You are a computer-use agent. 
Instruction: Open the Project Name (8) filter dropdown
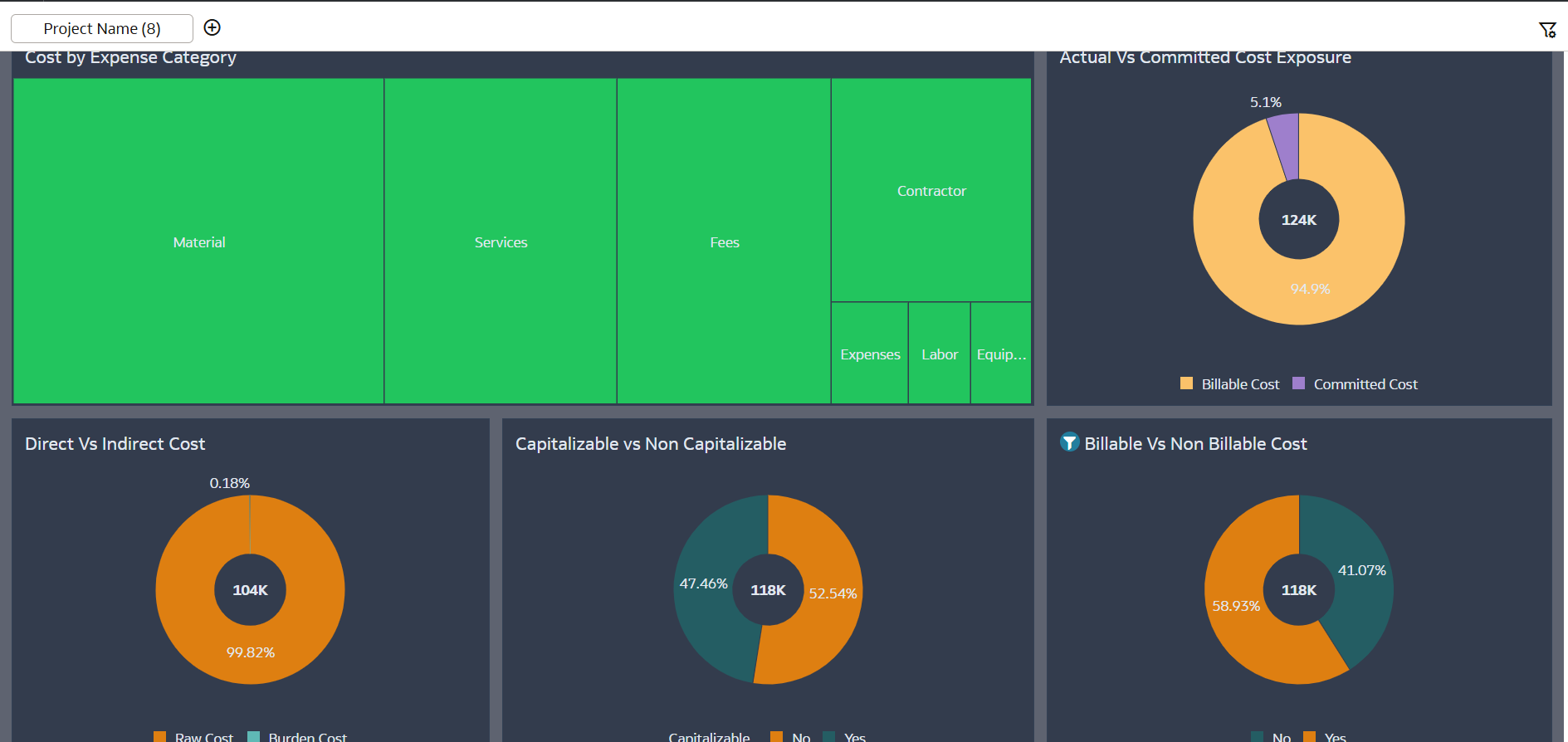point(102,28)
